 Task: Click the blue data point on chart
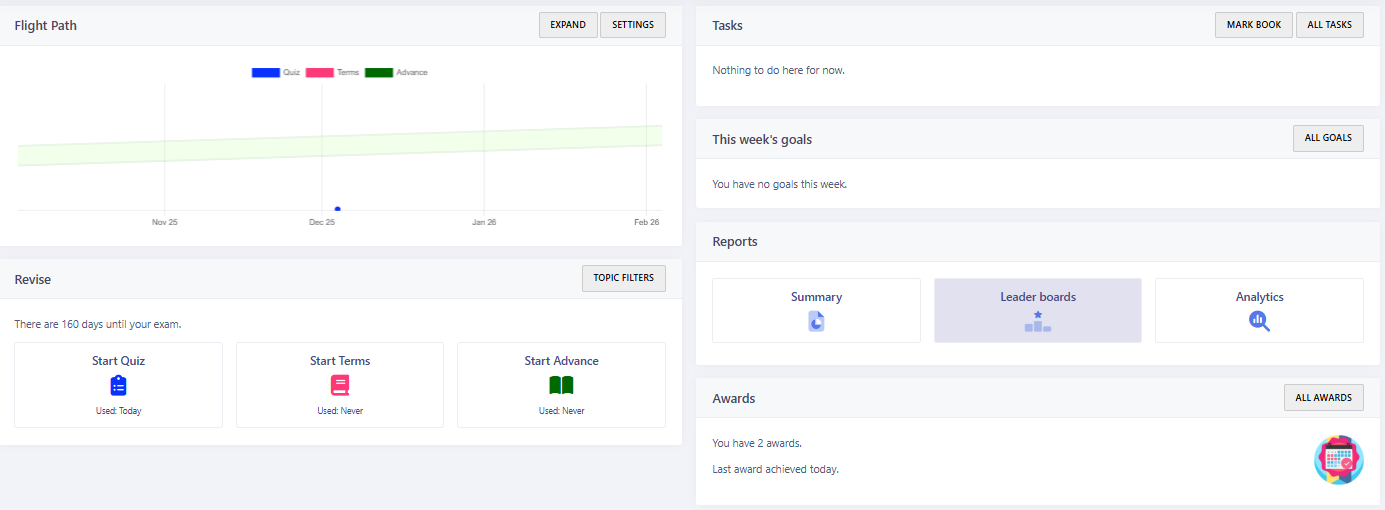click(x=338, y=209)
